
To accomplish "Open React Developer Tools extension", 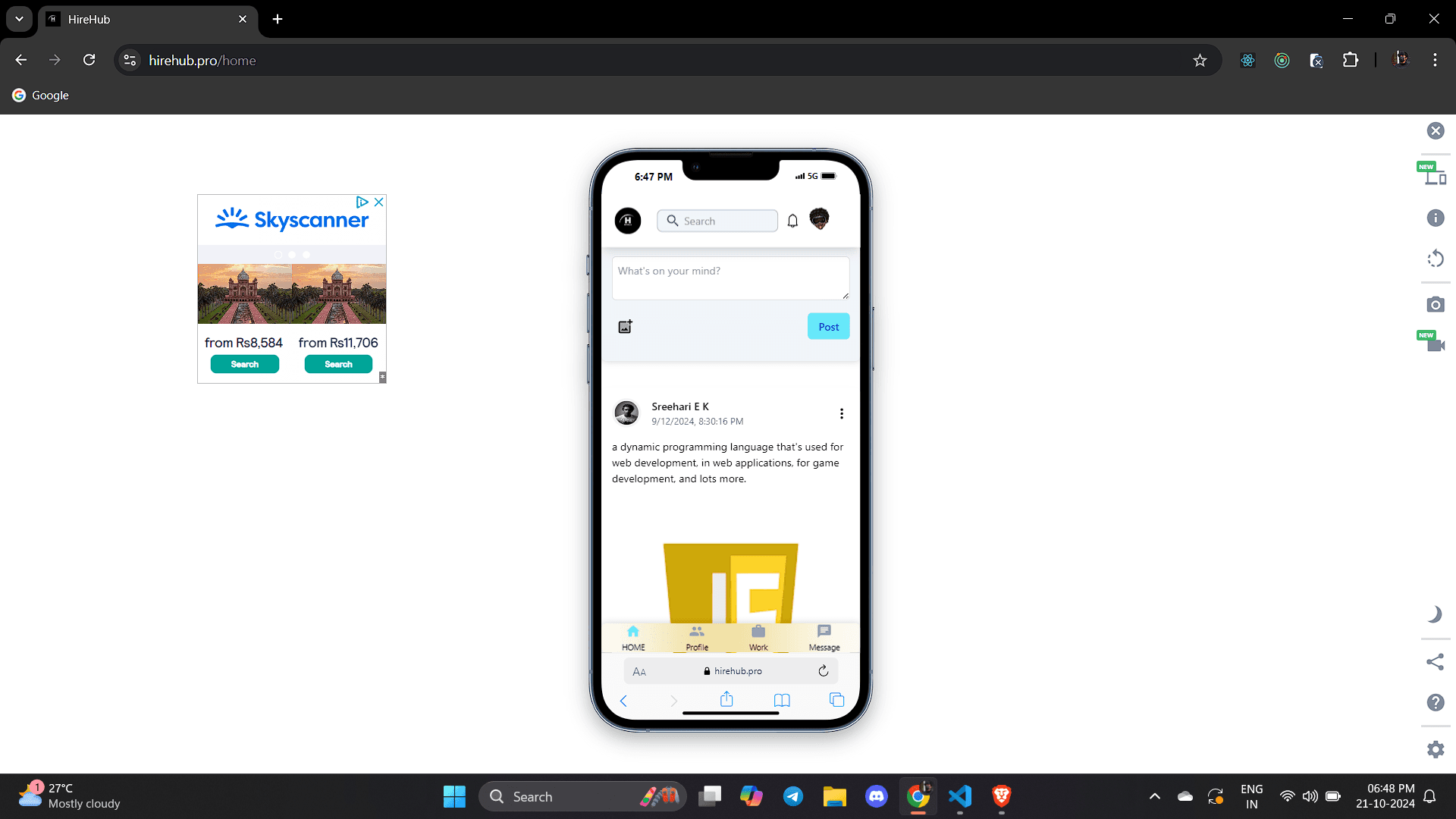I will 1247,61.
